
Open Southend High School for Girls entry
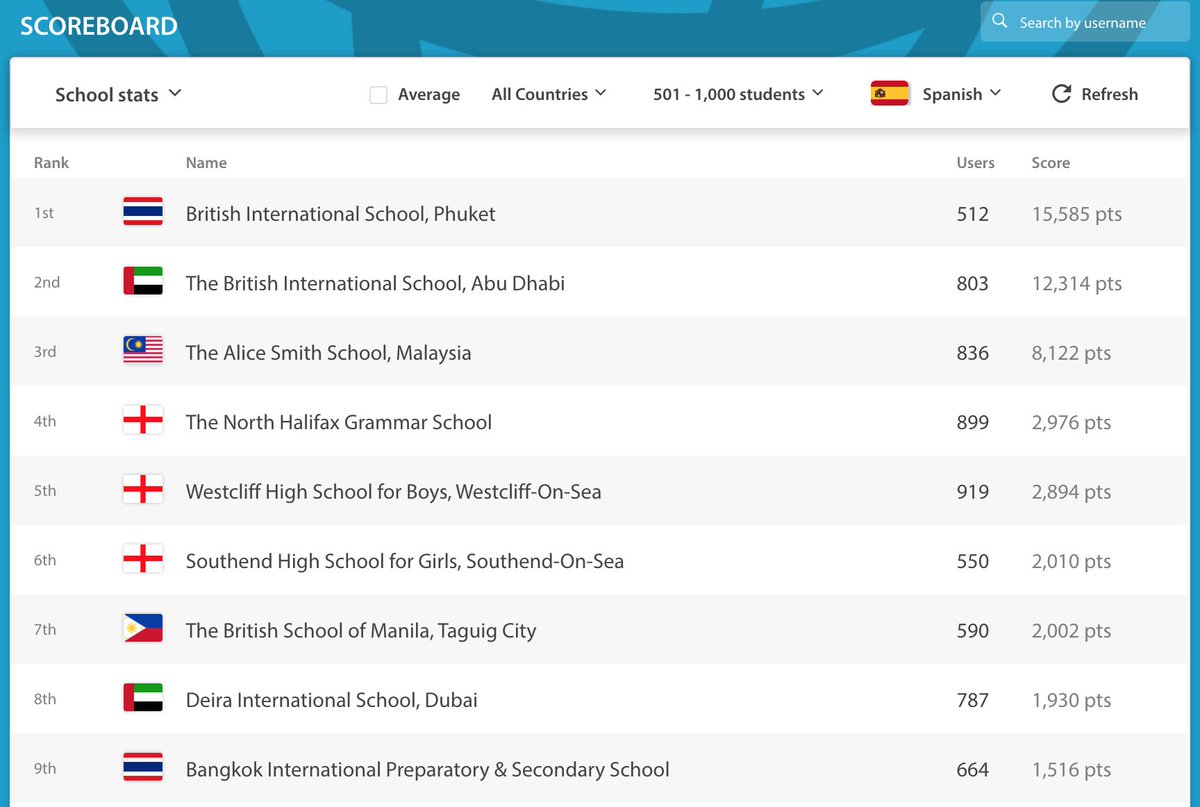point(405,561)
